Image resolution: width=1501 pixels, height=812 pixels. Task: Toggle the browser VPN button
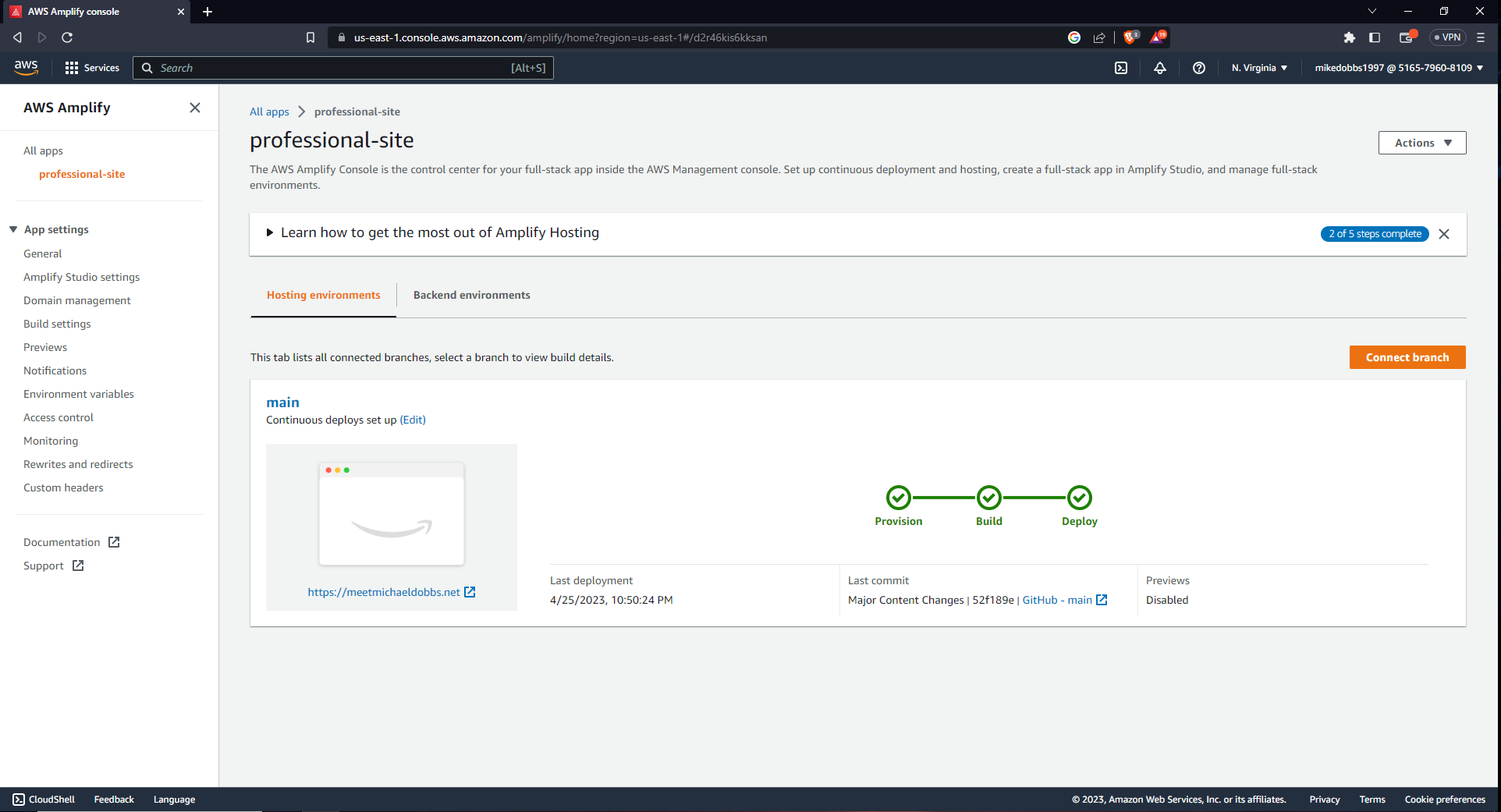1448,37
